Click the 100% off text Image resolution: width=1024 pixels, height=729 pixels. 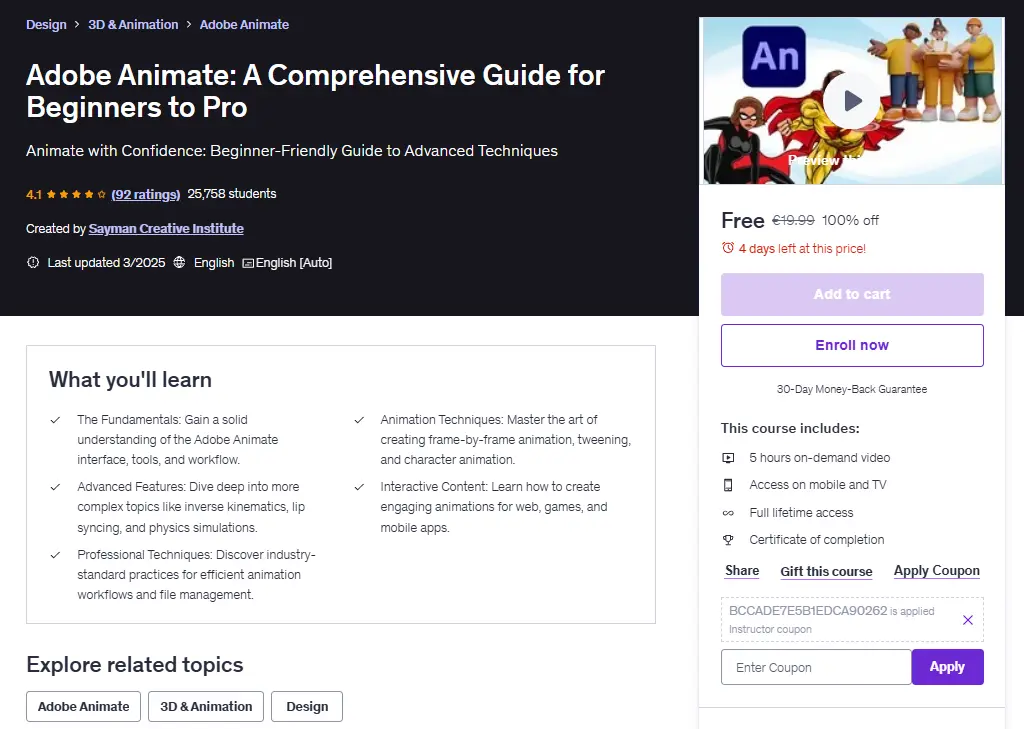[x=850, y=220]
